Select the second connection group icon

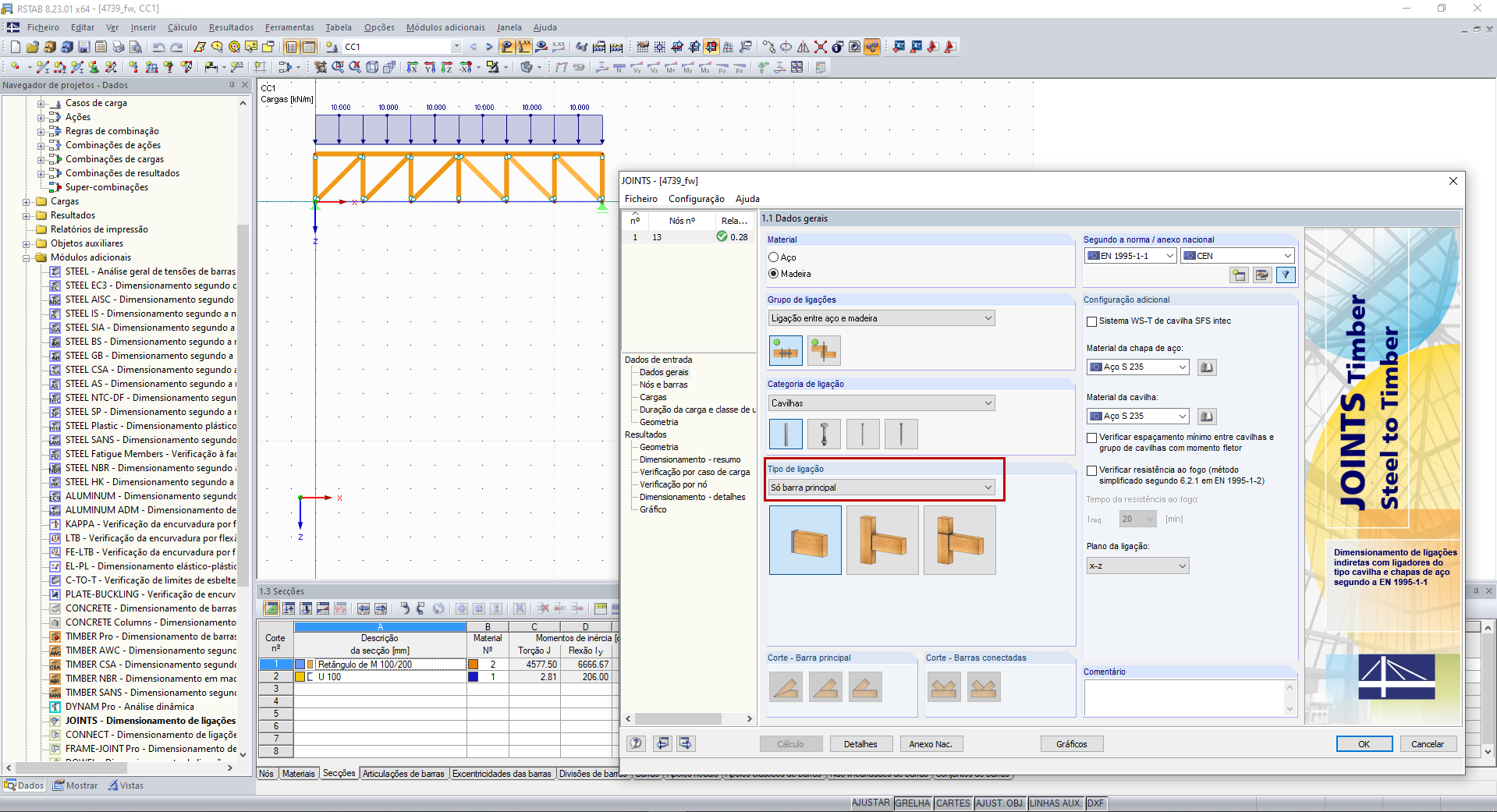(x=824, y=351)
